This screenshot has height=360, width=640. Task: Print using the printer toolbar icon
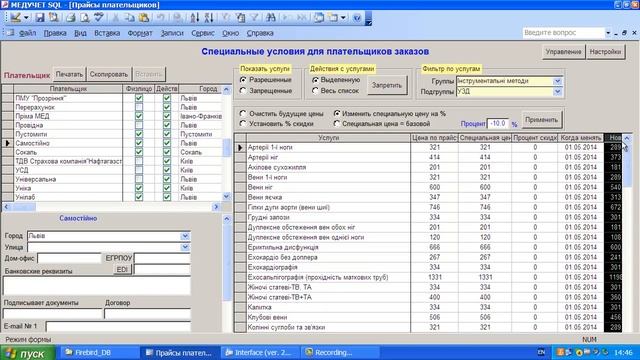(71, 18)
